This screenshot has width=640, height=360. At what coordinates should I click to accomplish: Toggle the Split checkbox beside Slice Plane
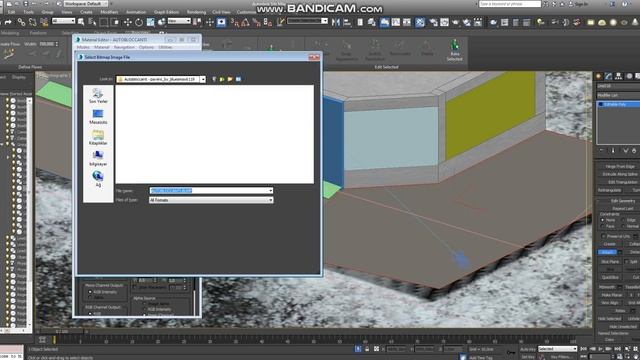coord(626,262)
